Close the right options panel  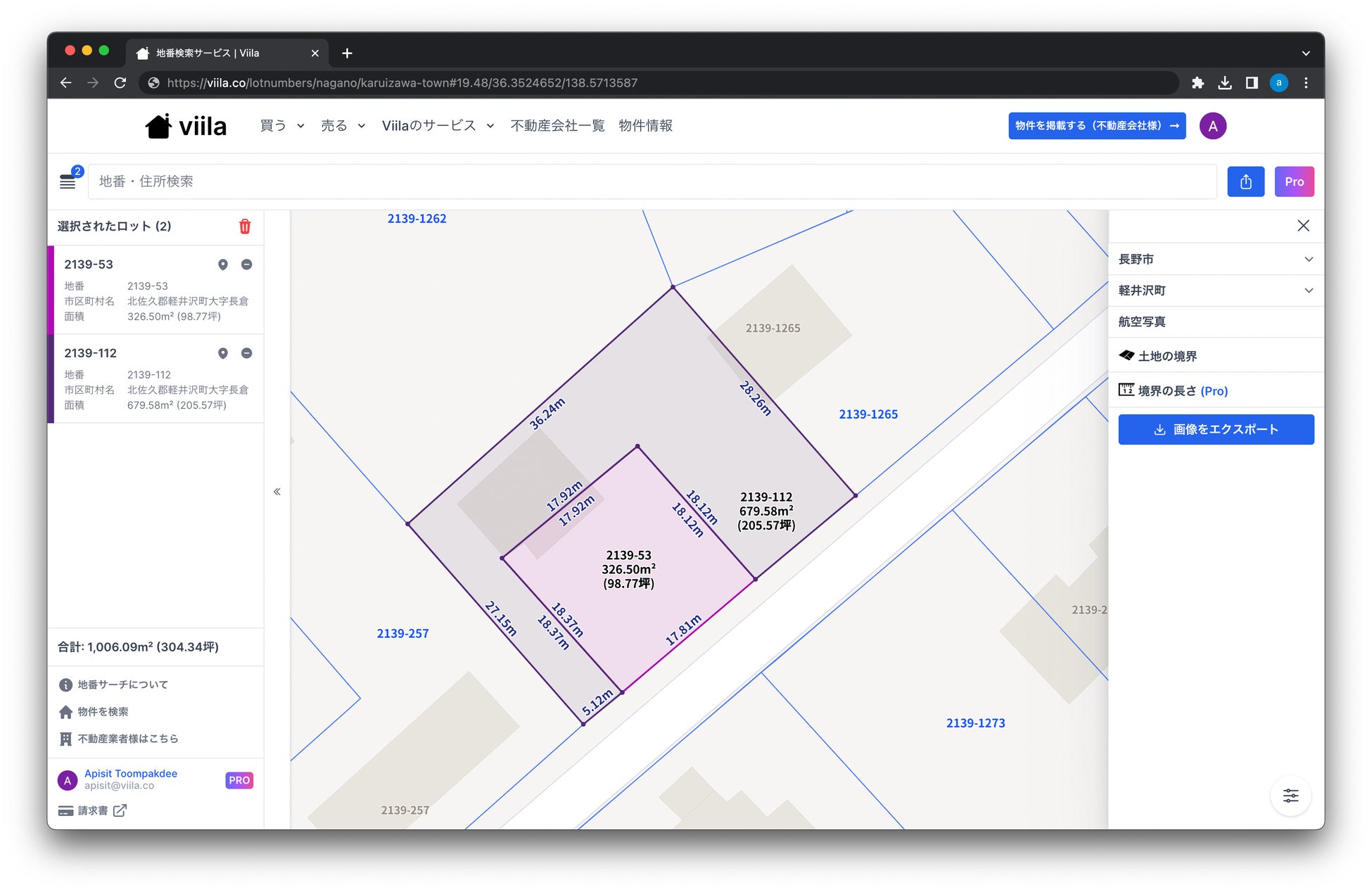pos(1303,226)
